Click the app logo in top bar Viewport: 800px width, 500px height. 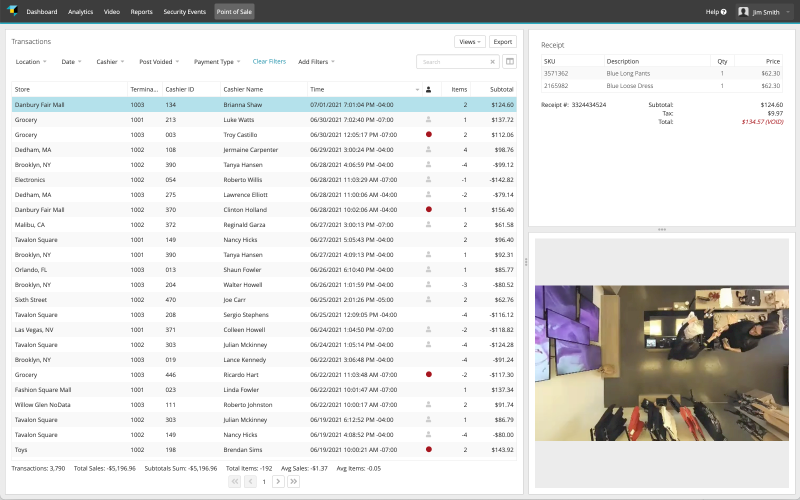[12, 11]
